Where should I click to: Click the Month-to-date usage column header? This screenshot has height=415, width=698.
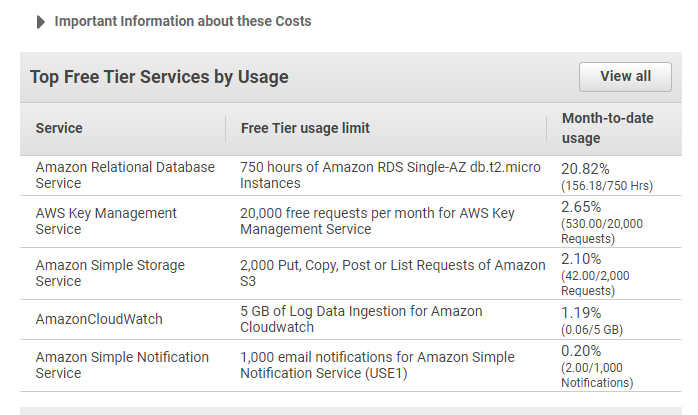pyautogui.click(x=607, y=128)
